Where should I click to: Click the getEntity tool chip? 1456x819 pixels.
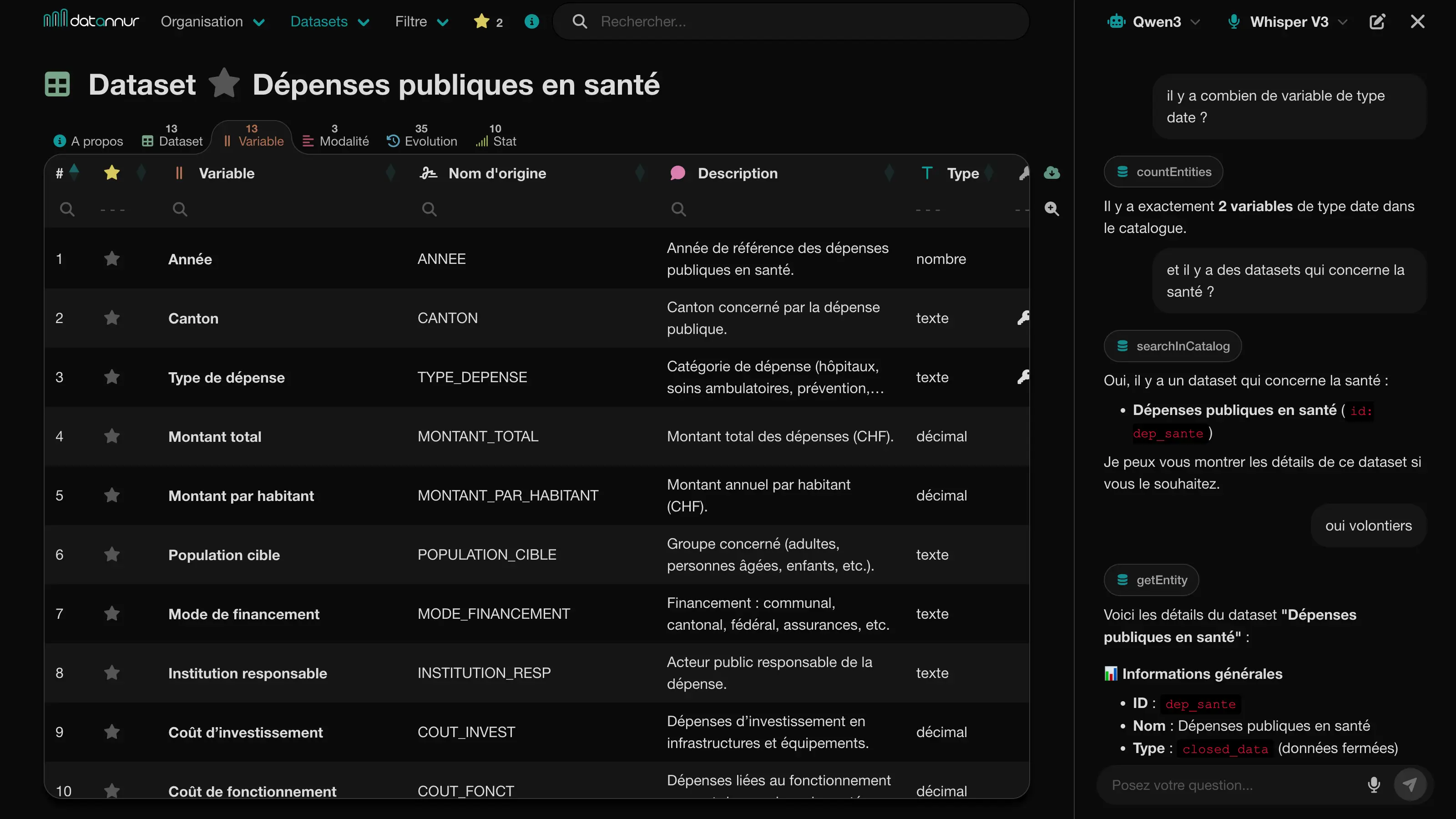click(x=1151, y=580)
